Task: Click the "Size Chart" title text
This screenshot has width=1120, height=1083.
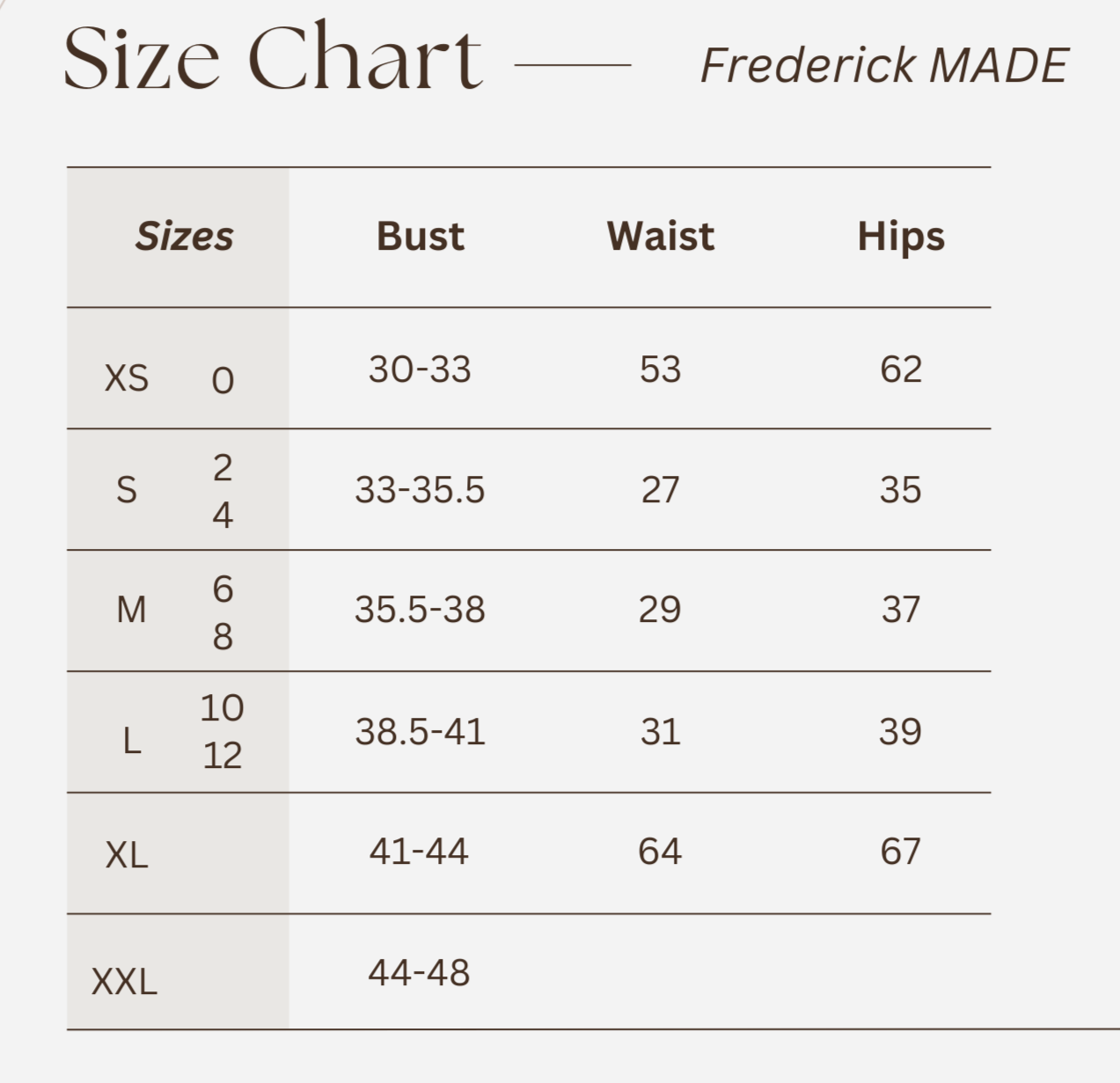Action: [273, 58]
